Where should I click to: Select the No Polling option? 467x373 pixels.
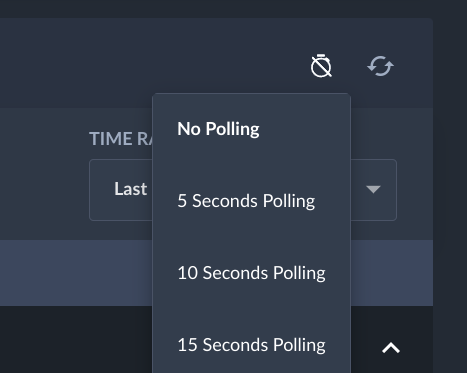(x=218, y=129)
